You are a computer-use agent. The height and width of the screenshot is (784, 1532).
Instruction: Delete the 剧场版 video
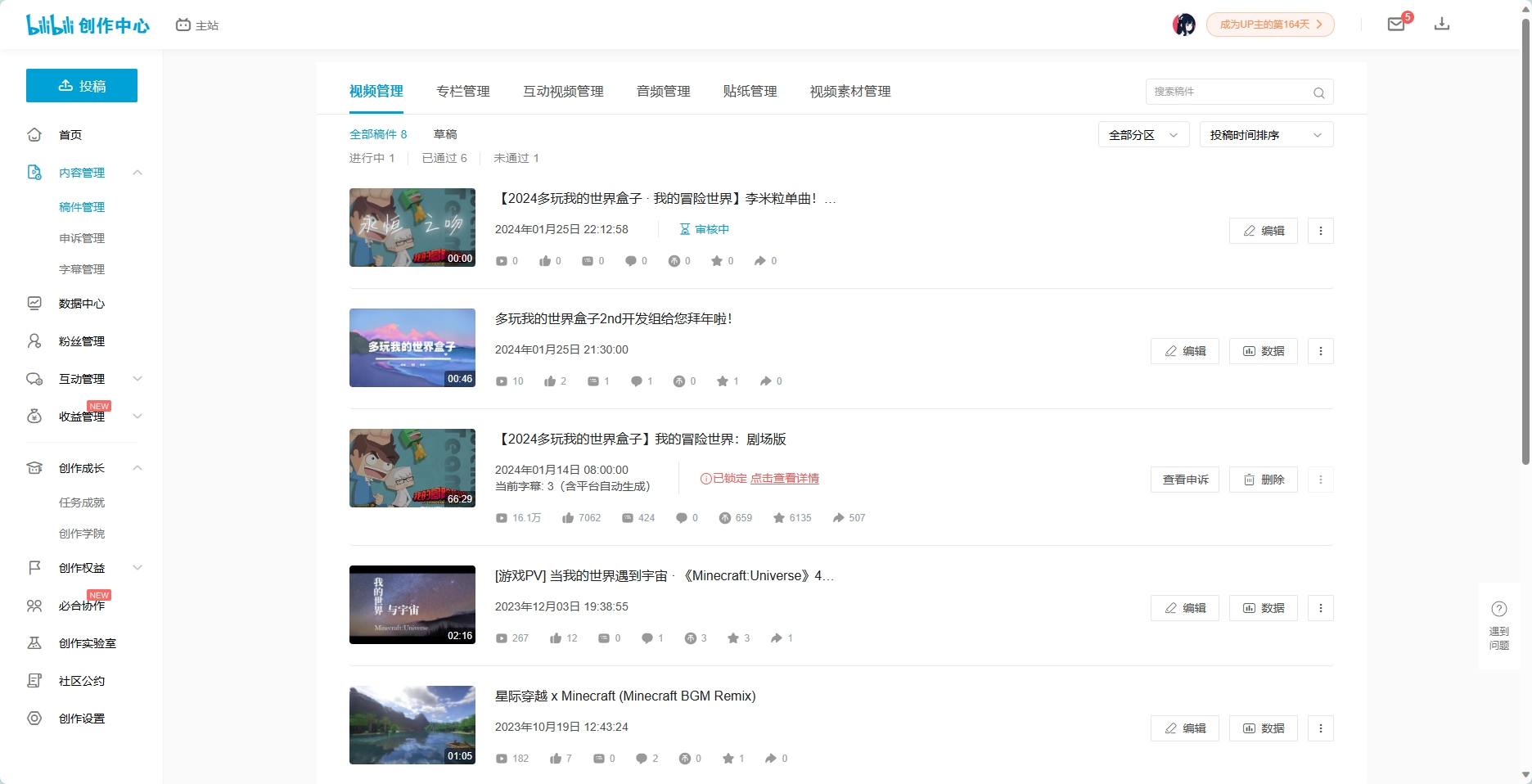1263,480
